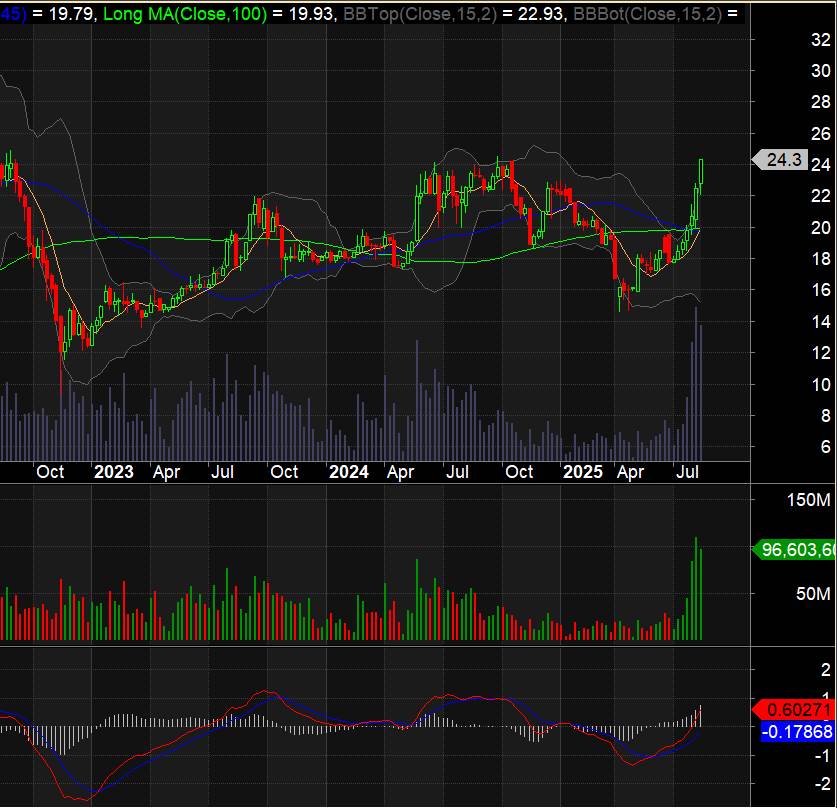Click the 2024 year label on time axis

click(349, 471)
